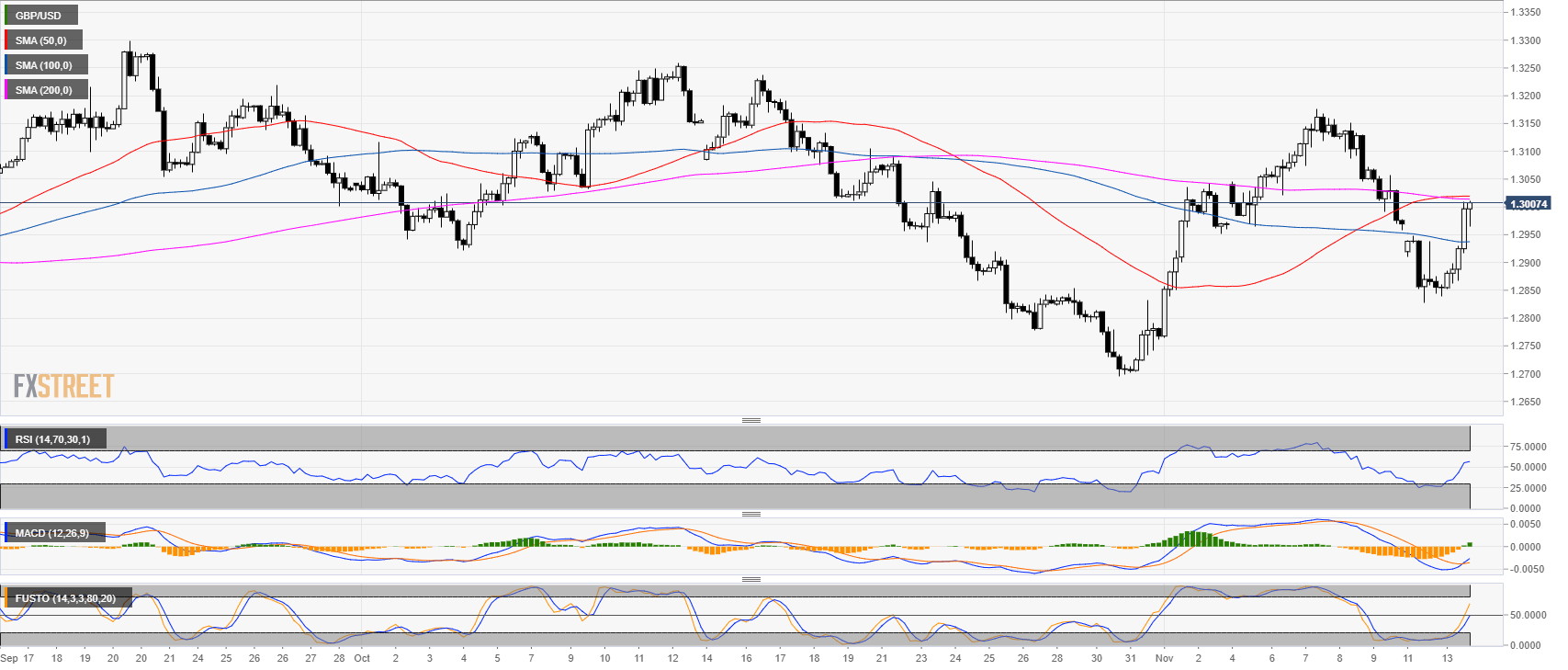Screen dimensions: 1568x670
Task: Click the FUSTO (14,3,3,80,20) indicator label
Action: pos(67,598)
